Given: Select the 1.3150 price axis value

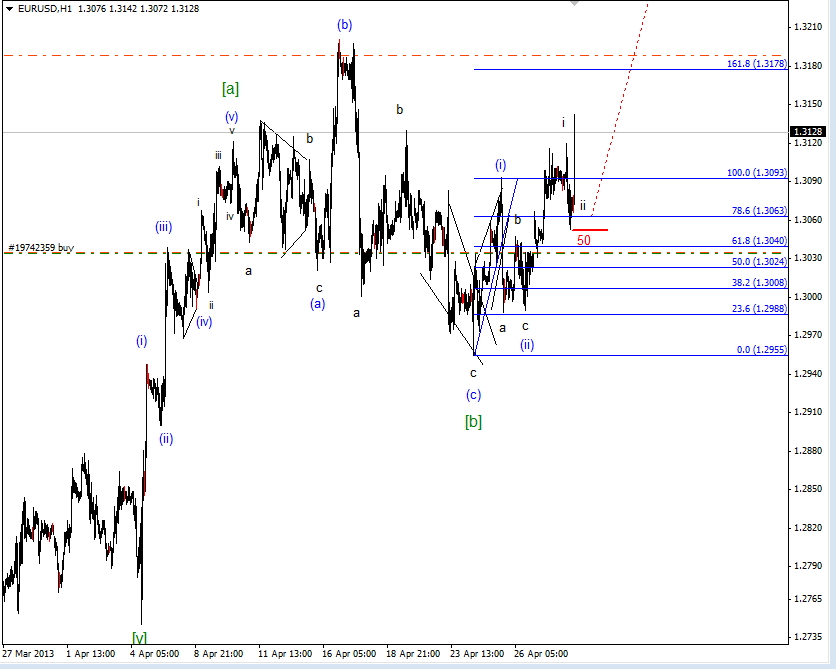Looking at the screenshot, I should (x=808, y=104).
